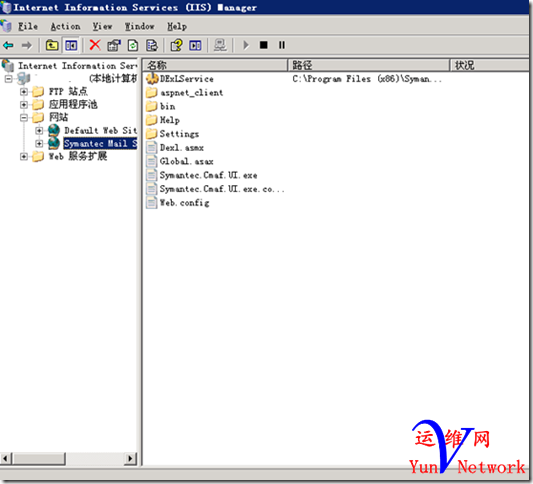The height and width of the screenshot is (484, 533).
Task: Click the DExLService gear icon
Action: [x=152, y=79]
